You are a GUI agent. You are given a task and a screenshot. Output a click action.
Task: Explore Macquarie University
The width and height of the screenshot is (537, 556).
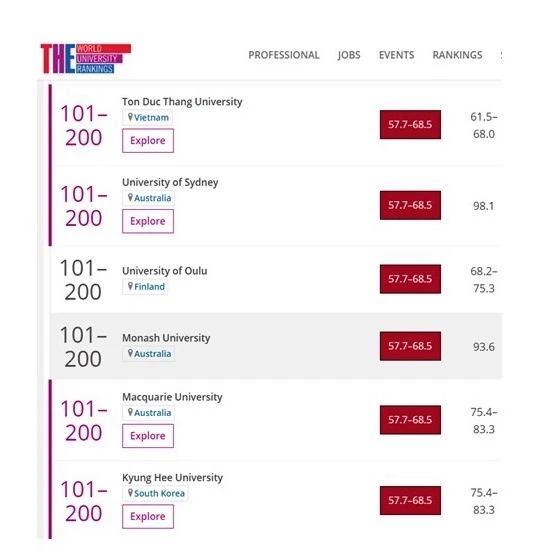point(148,436)
